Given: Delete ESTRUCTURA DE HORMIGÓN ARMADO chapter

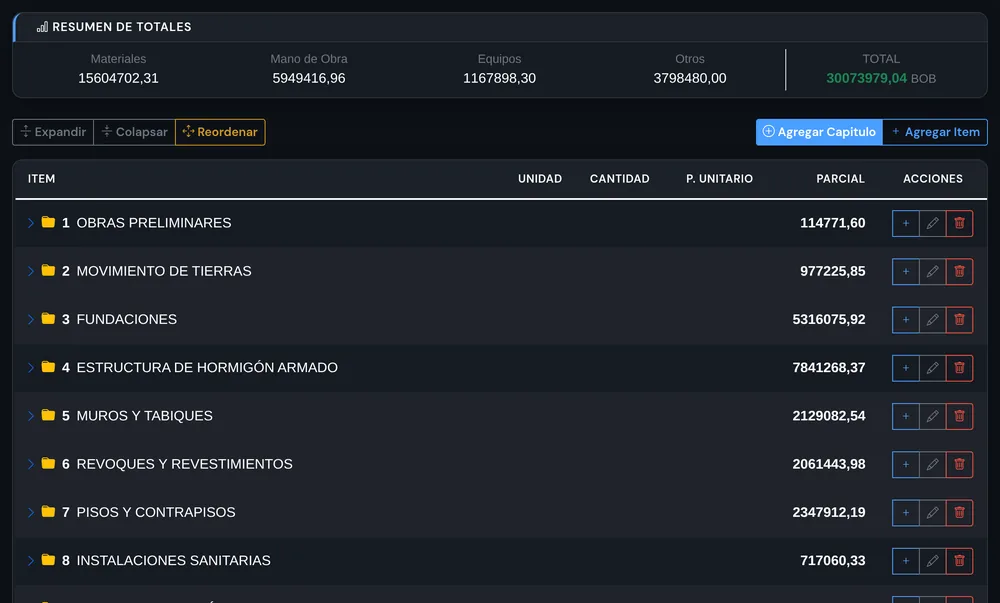Looking at the screenshot, I should pos(959,368).
